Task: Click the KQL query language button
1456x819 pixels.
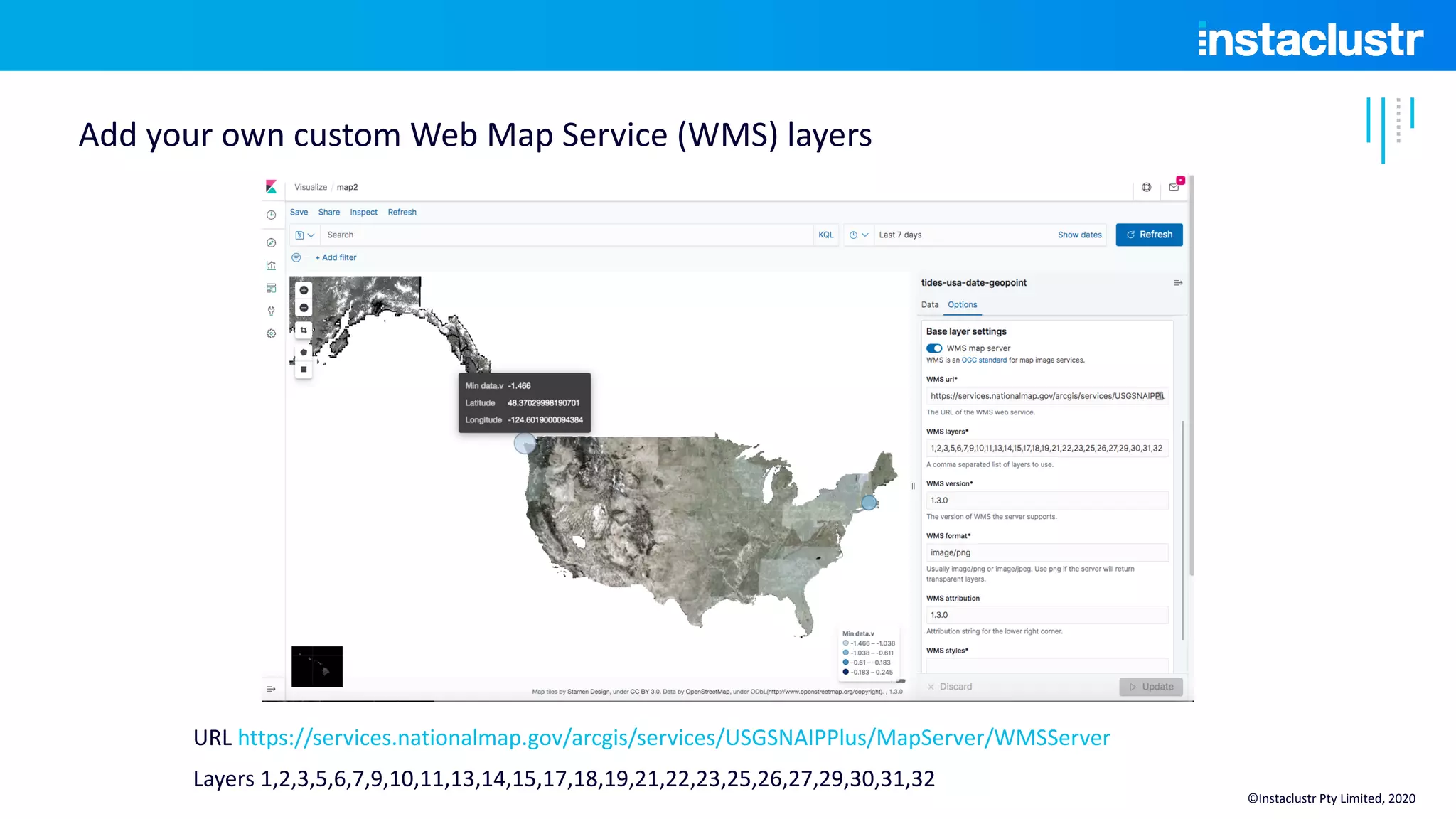Action: [826, 235]
